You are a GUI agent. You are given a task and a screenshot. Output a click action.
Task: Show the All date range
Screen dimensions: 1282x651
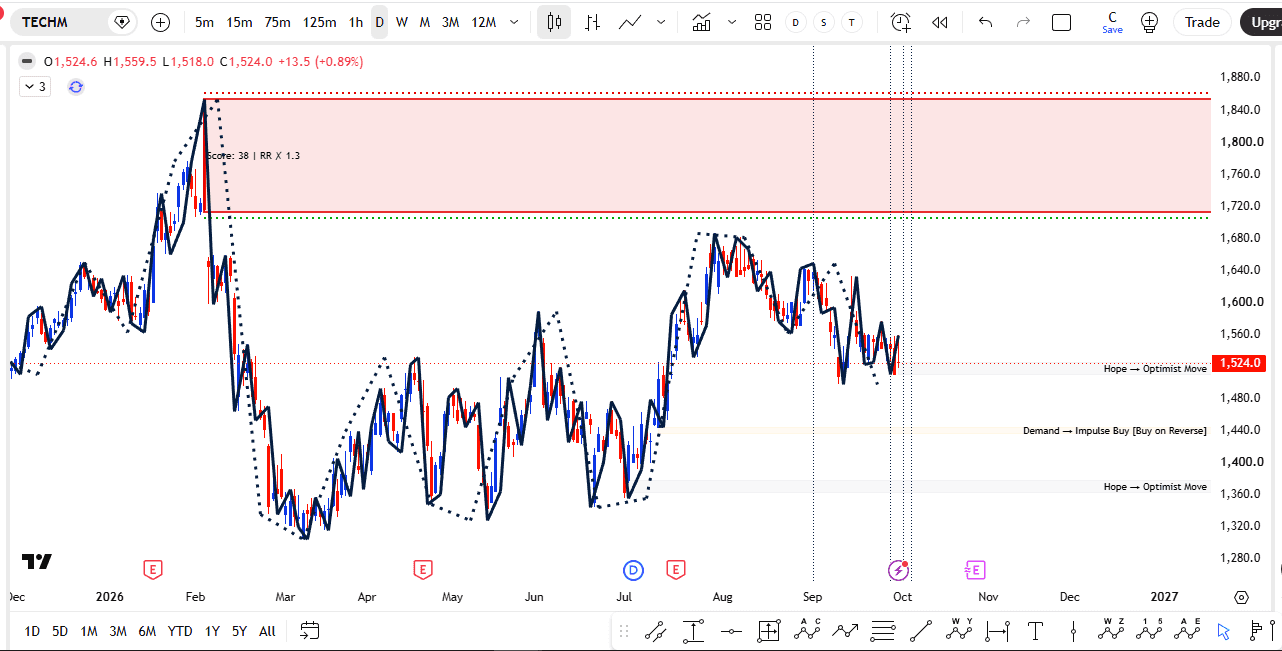pyautogui.click(x=267, y=631)
